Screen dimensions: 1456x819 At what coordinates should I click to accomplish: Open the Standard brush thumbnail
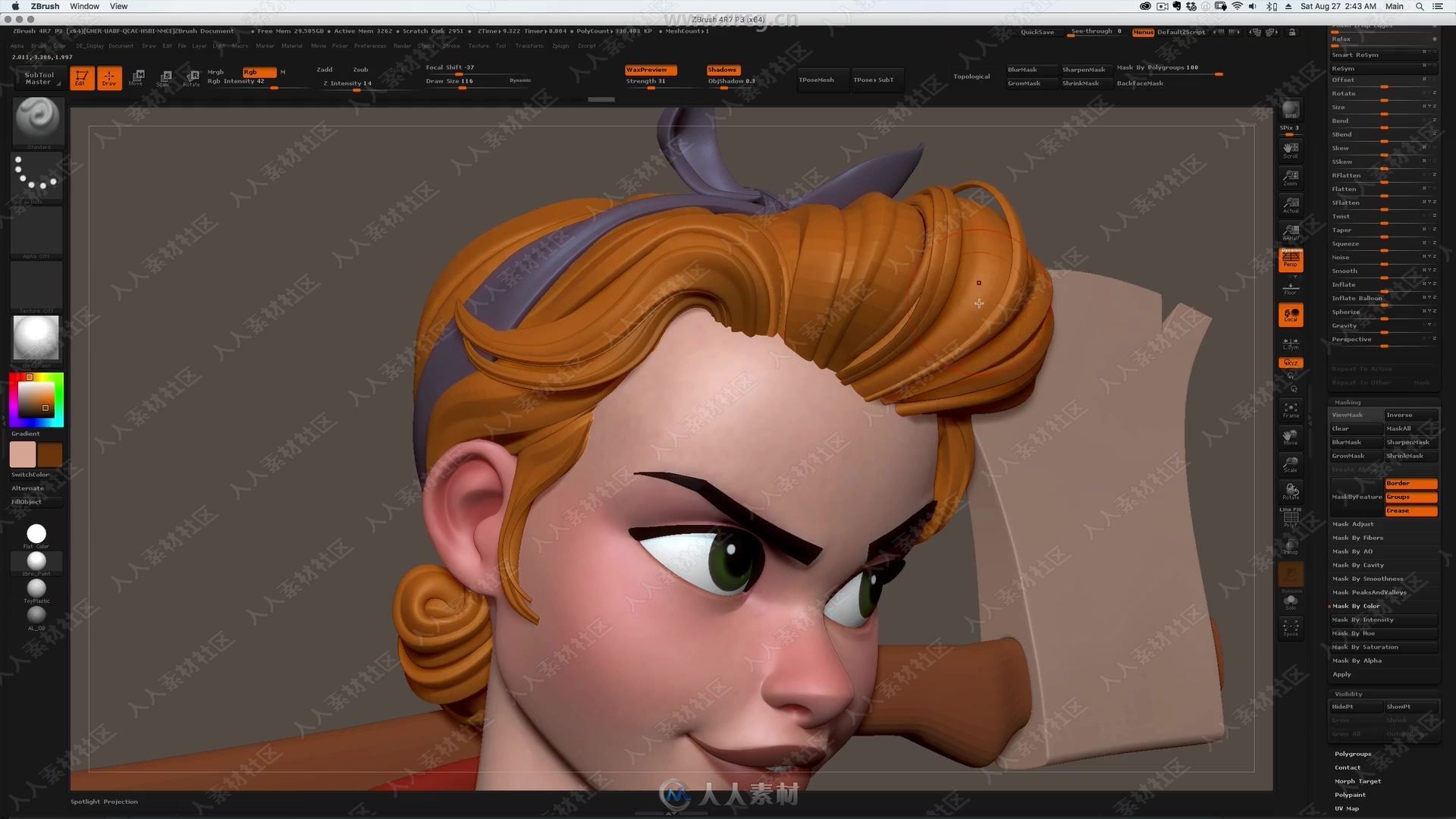[x=37, y=123]
